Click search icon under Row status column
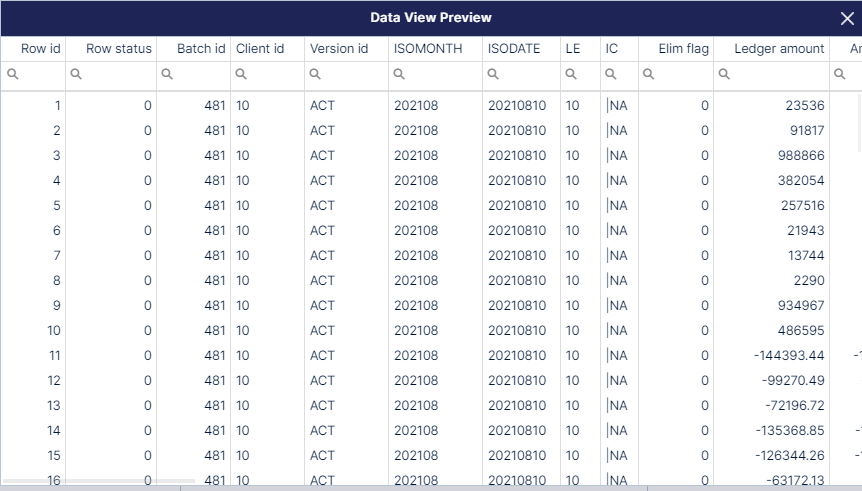 click(76, 74)
